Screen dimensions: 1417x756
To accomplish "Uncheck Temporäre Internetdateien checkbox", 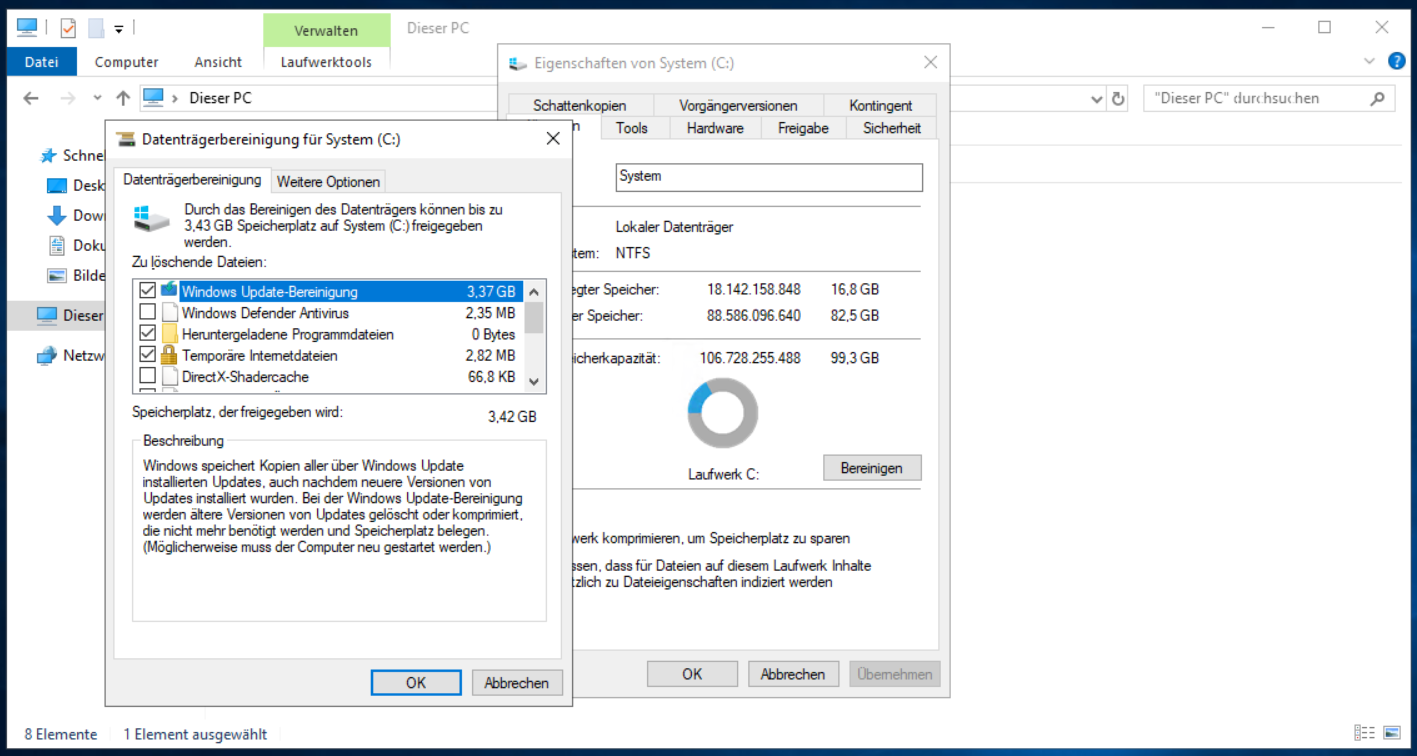I will 148,355.
